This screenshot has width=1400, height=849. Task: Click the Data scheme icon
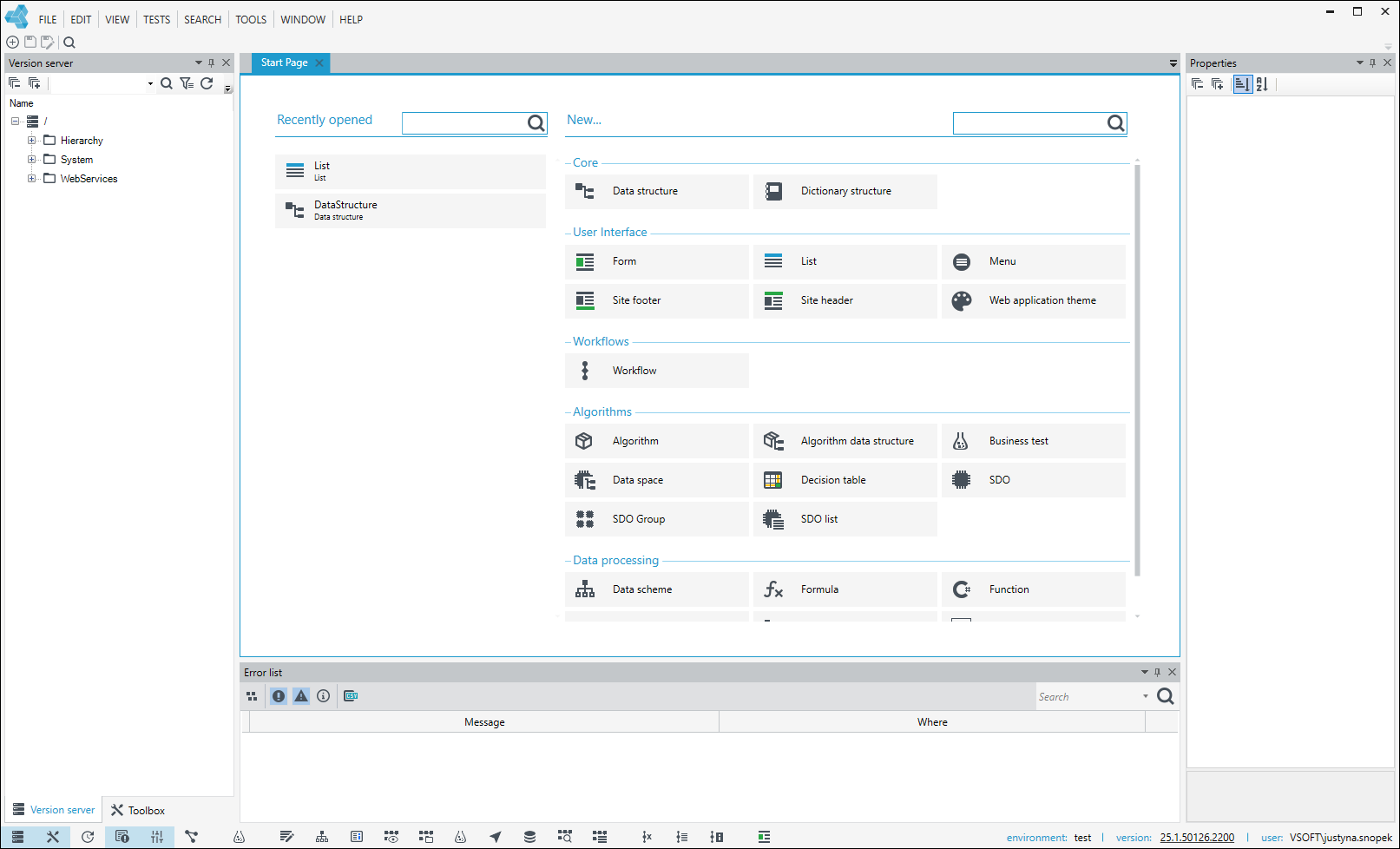585,589
